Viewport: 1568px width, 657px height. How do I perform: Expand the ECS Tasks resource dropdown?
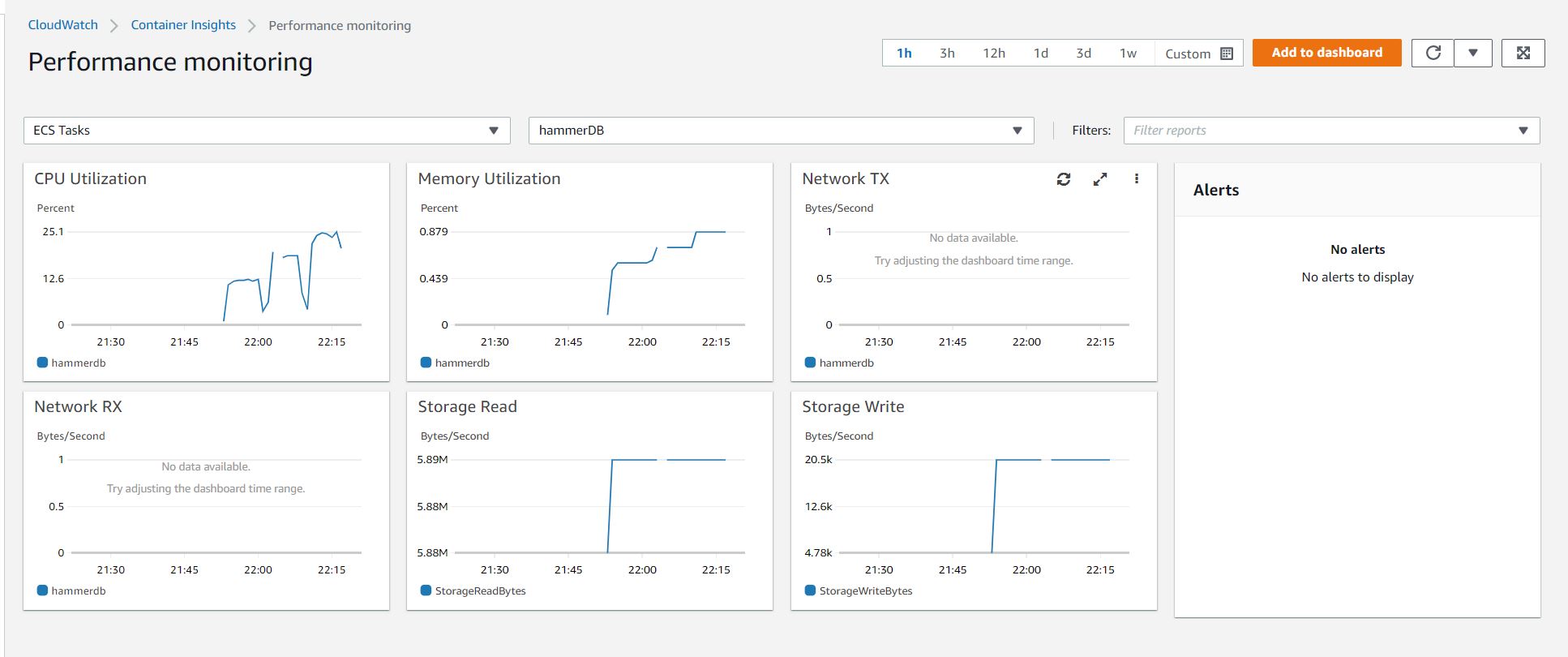click(x=267, y=131)
